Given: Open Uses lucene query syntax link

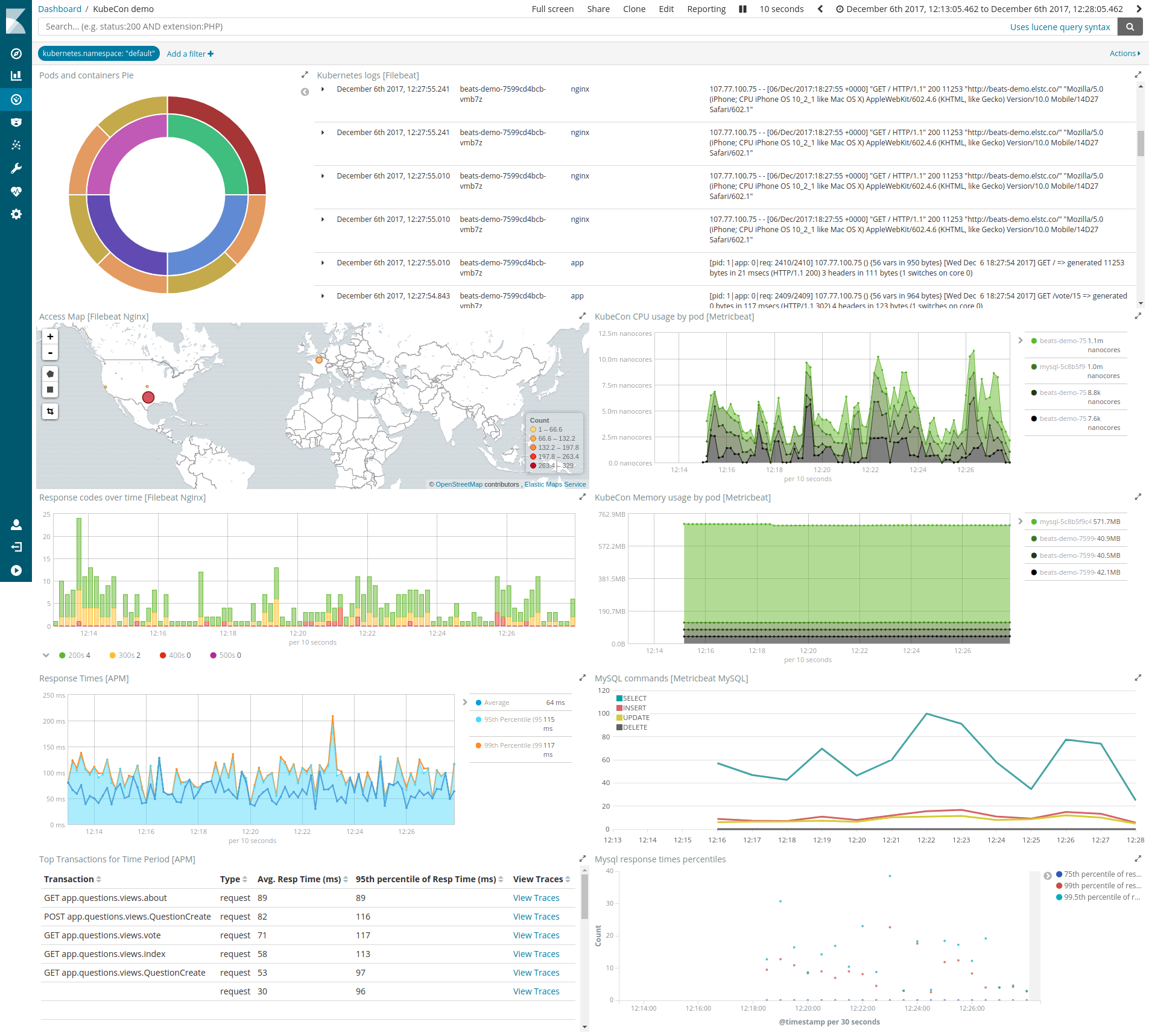Looking at the screenshot, I should click(1060, 27).
